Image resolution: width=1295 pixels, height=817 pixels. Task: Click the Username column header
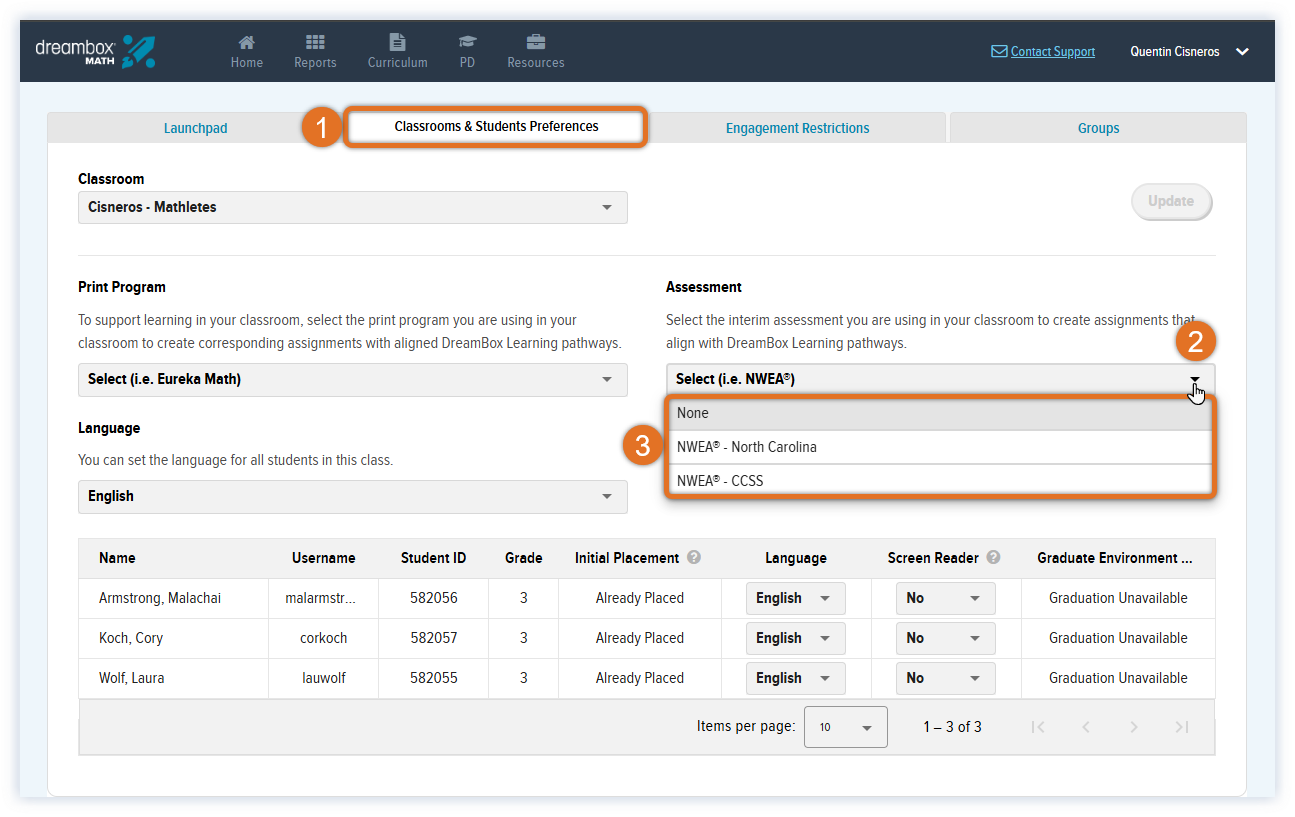point(323,558)
